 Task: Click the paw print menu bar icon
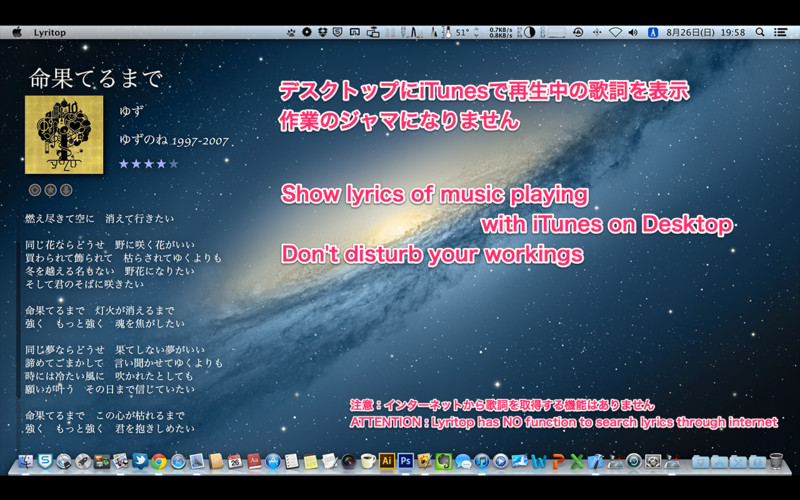click(291, 32)
